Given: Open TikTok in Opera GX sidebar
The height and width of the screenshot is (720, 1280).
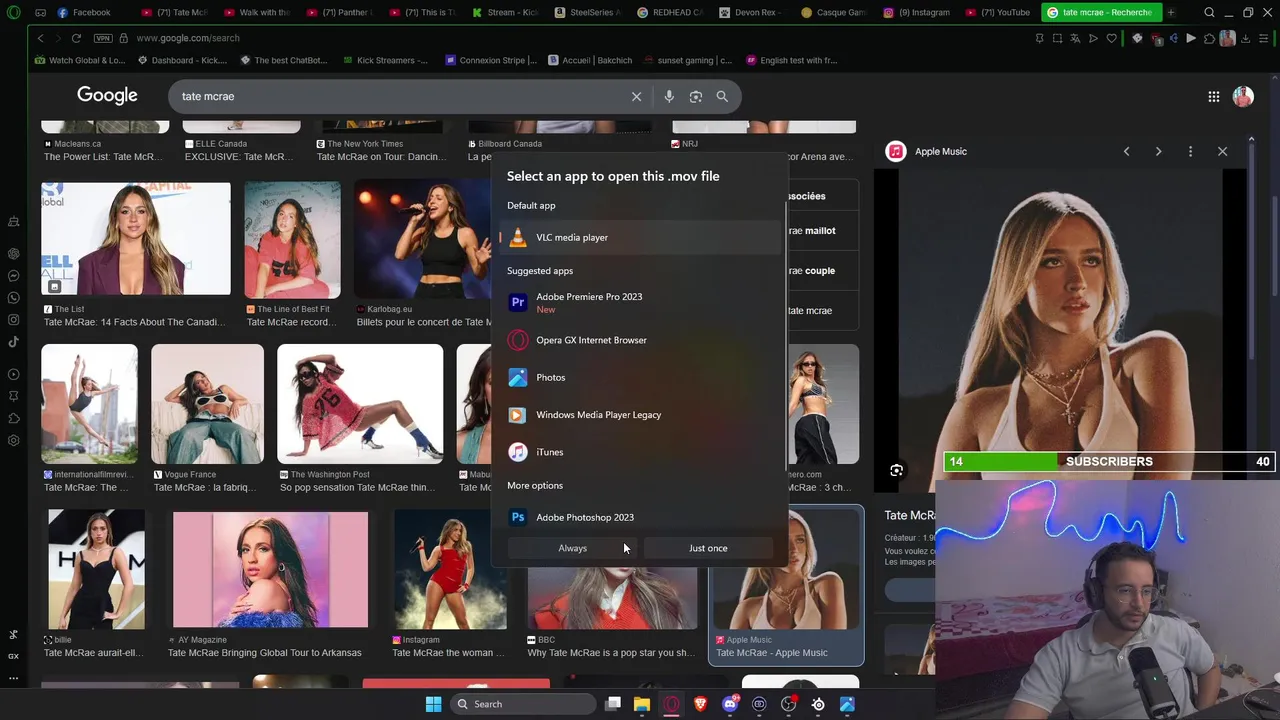Looking at the screenshot, I should pos(13,342).
